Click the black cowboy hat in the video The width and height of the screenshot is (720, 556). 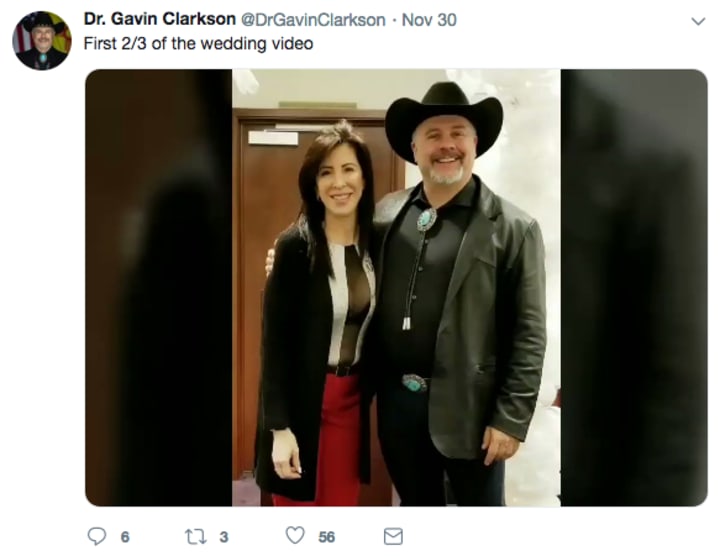click(x=444, y=119)
